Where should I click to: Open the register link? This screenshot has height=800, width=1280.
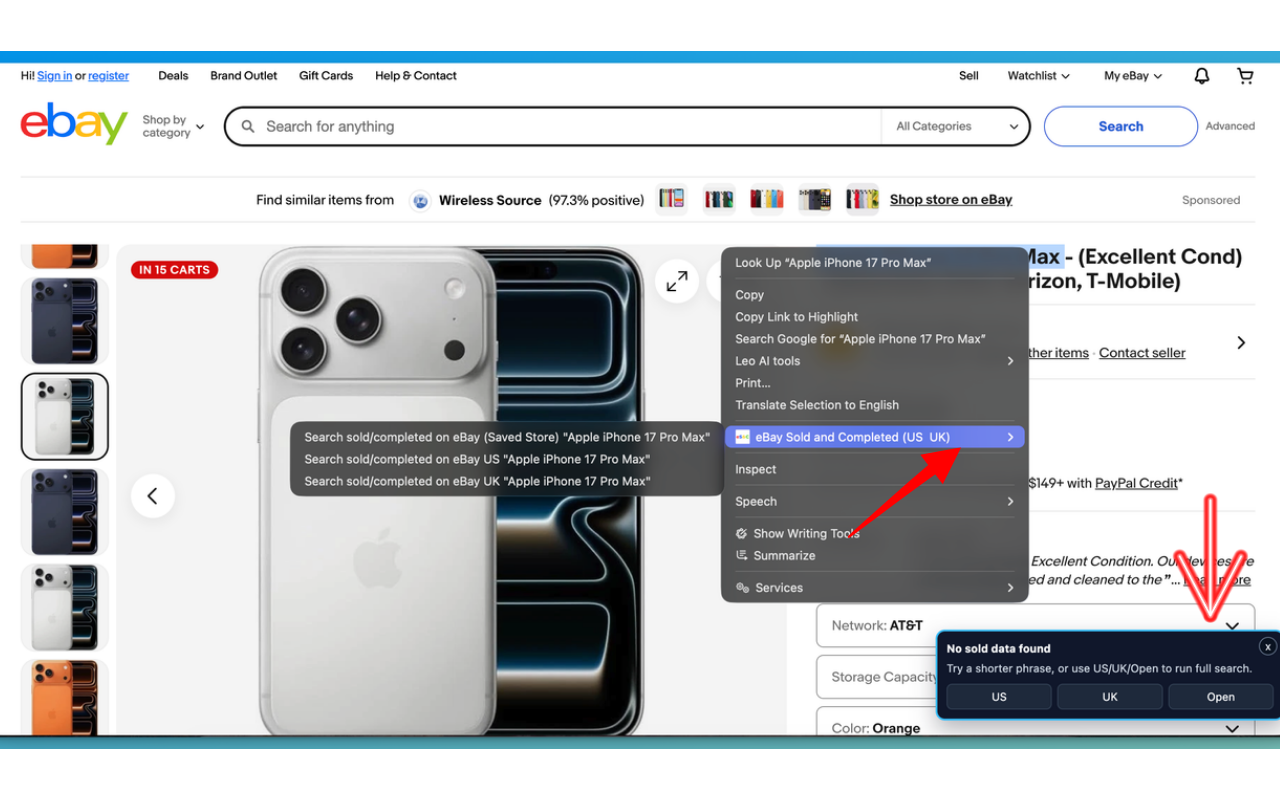(108, 76)
